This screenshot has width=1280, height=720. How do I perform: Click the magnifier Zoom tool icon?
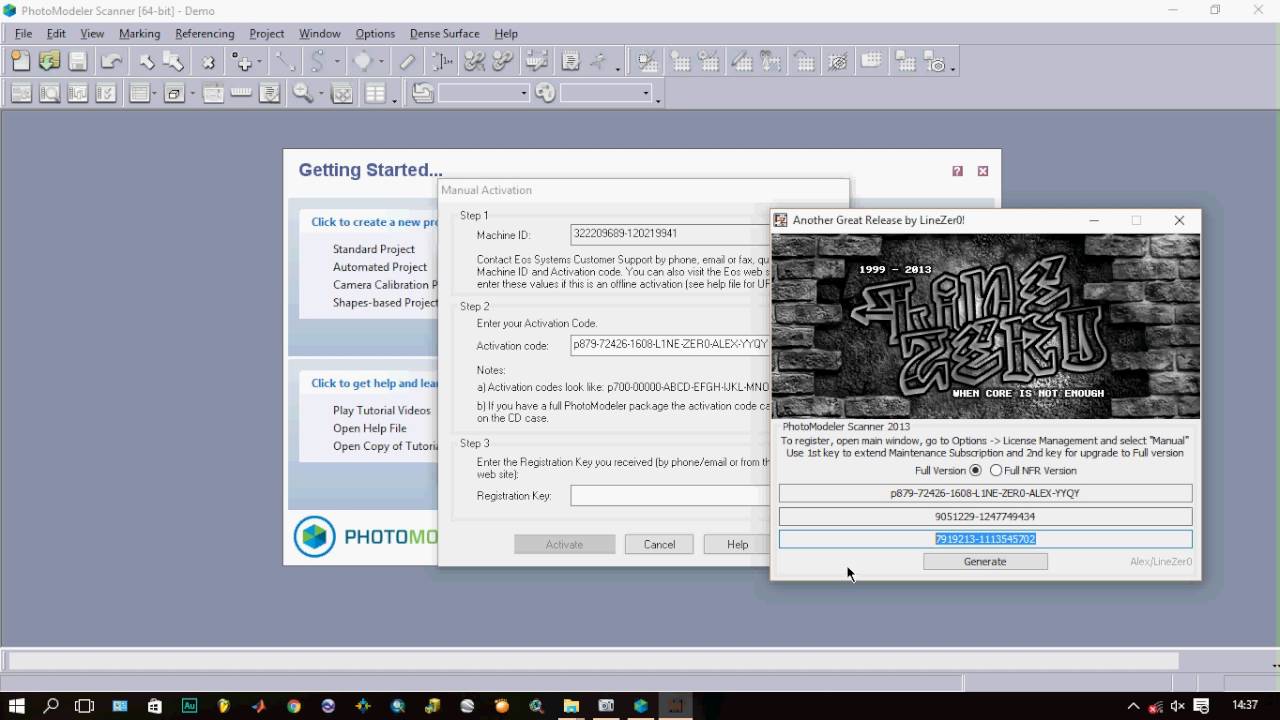click(x=302, y=93)
